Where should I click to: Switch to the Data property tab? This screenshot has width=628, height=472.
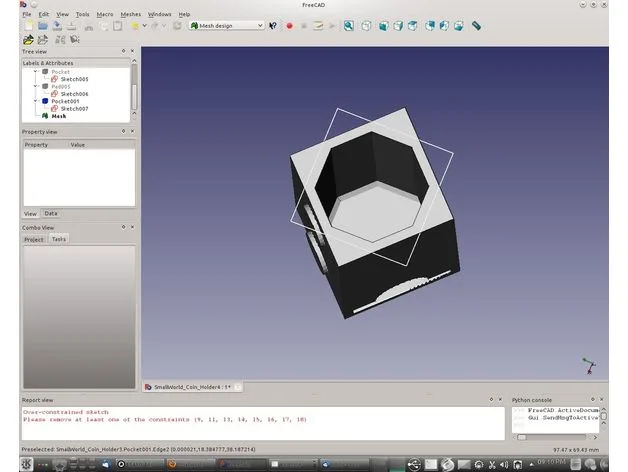[51, 214]
